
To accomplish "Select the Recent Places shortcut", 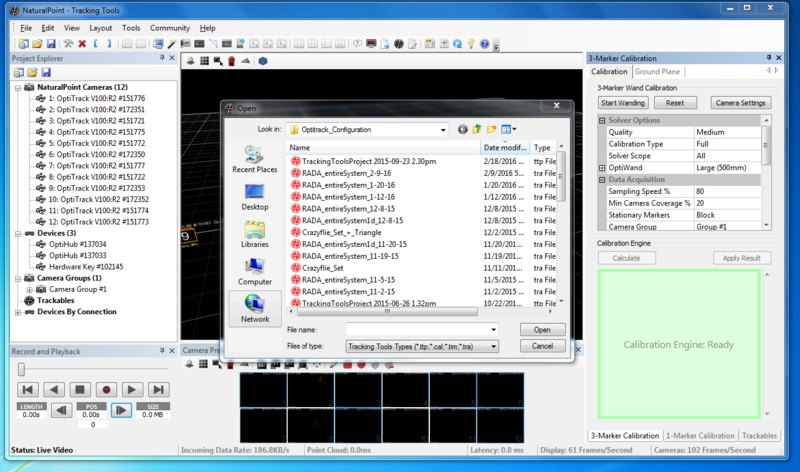I will coord(254,159).
